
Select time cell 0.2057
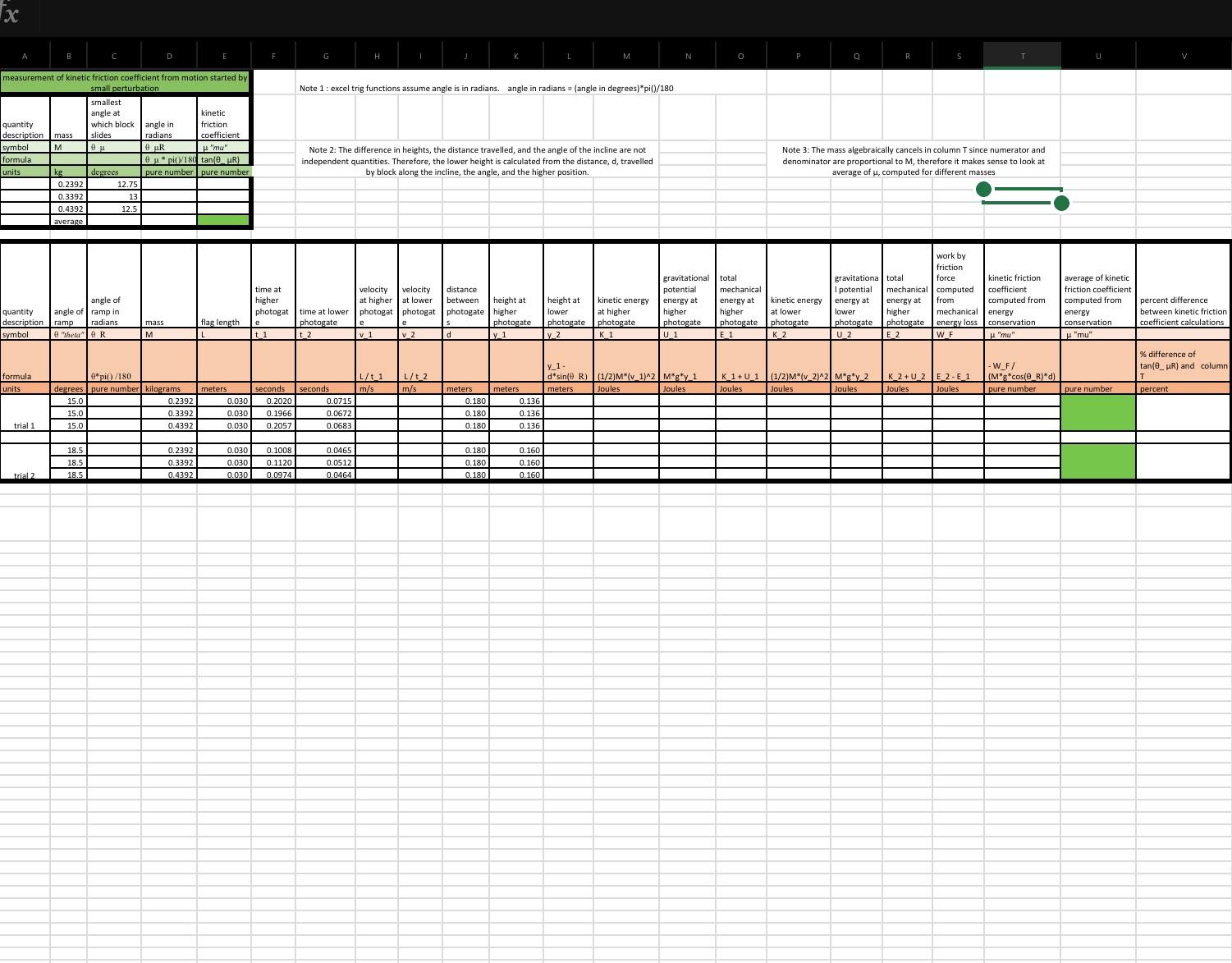point(273,425)
